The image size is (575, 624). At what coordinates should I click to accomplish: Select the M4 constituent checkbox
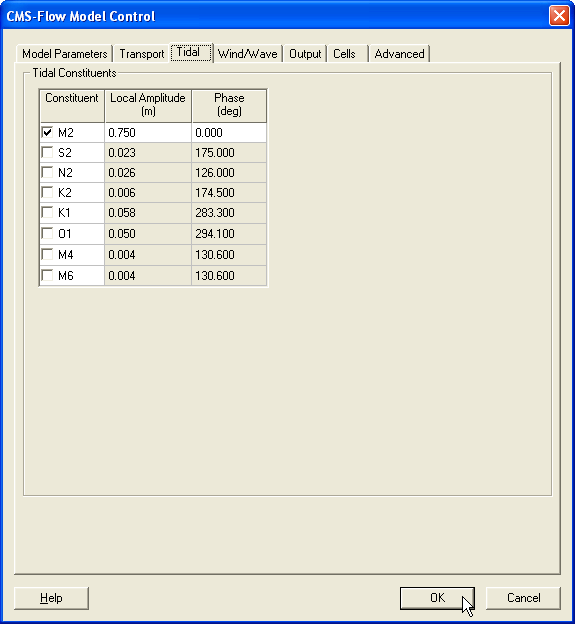coord(47,254)
